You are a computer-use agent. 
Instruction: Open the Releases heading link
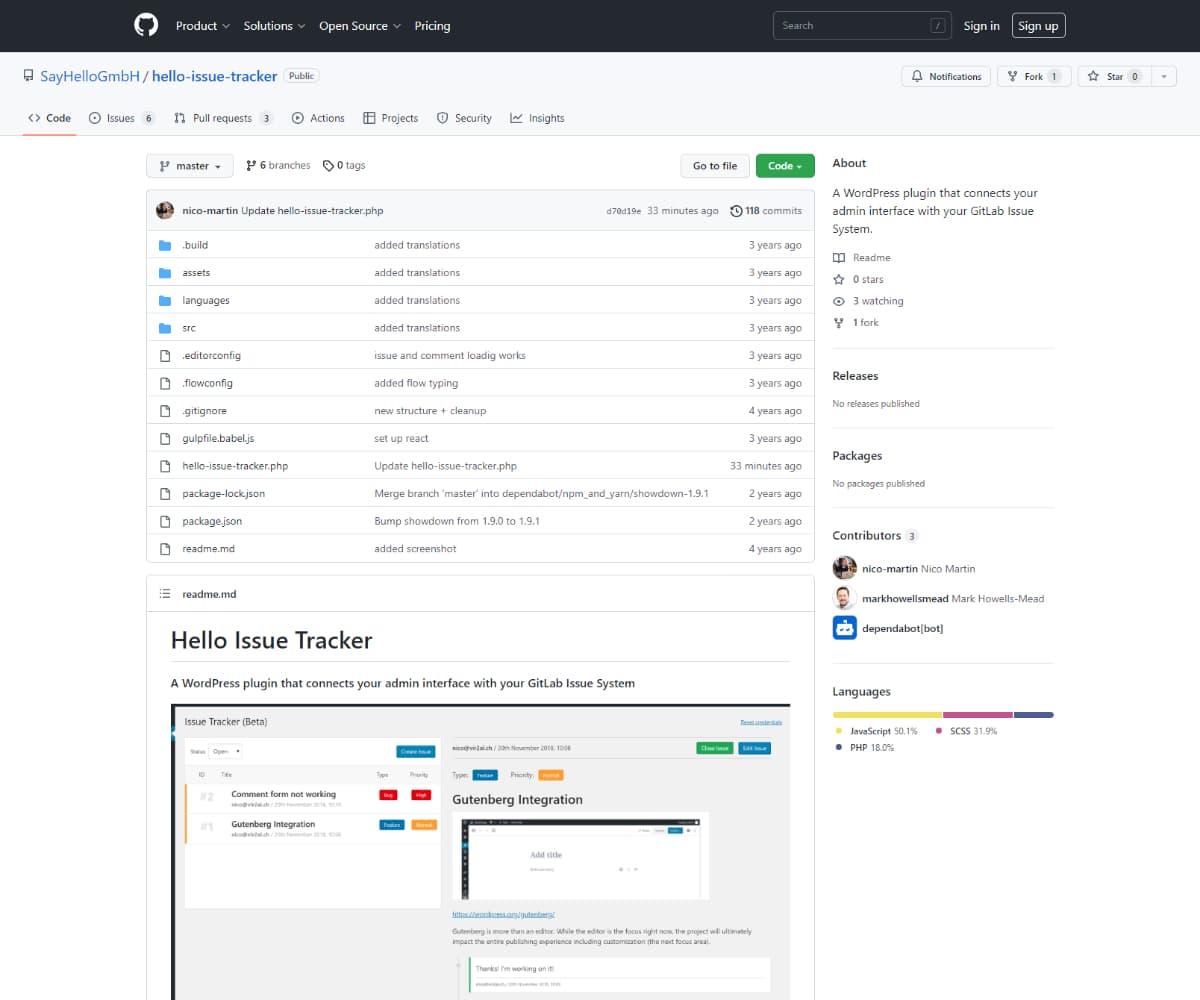click(x=855, y=376)
